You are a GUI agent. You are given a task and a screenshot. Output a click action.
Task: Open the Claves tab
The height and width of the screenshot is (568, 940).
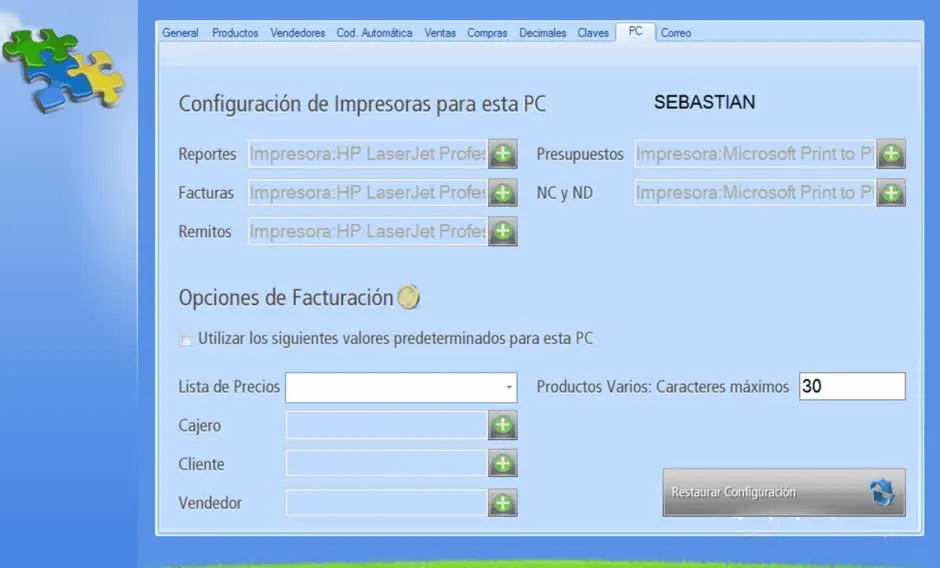pos(593,33)
